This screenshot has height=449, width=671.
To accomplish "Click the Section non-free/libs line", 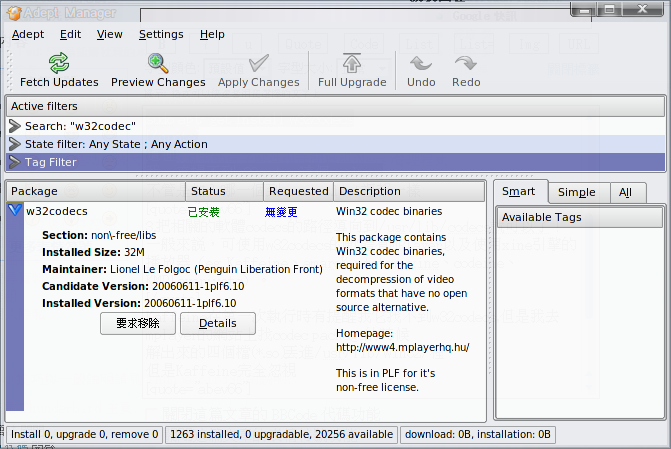I will pos(99,235).
